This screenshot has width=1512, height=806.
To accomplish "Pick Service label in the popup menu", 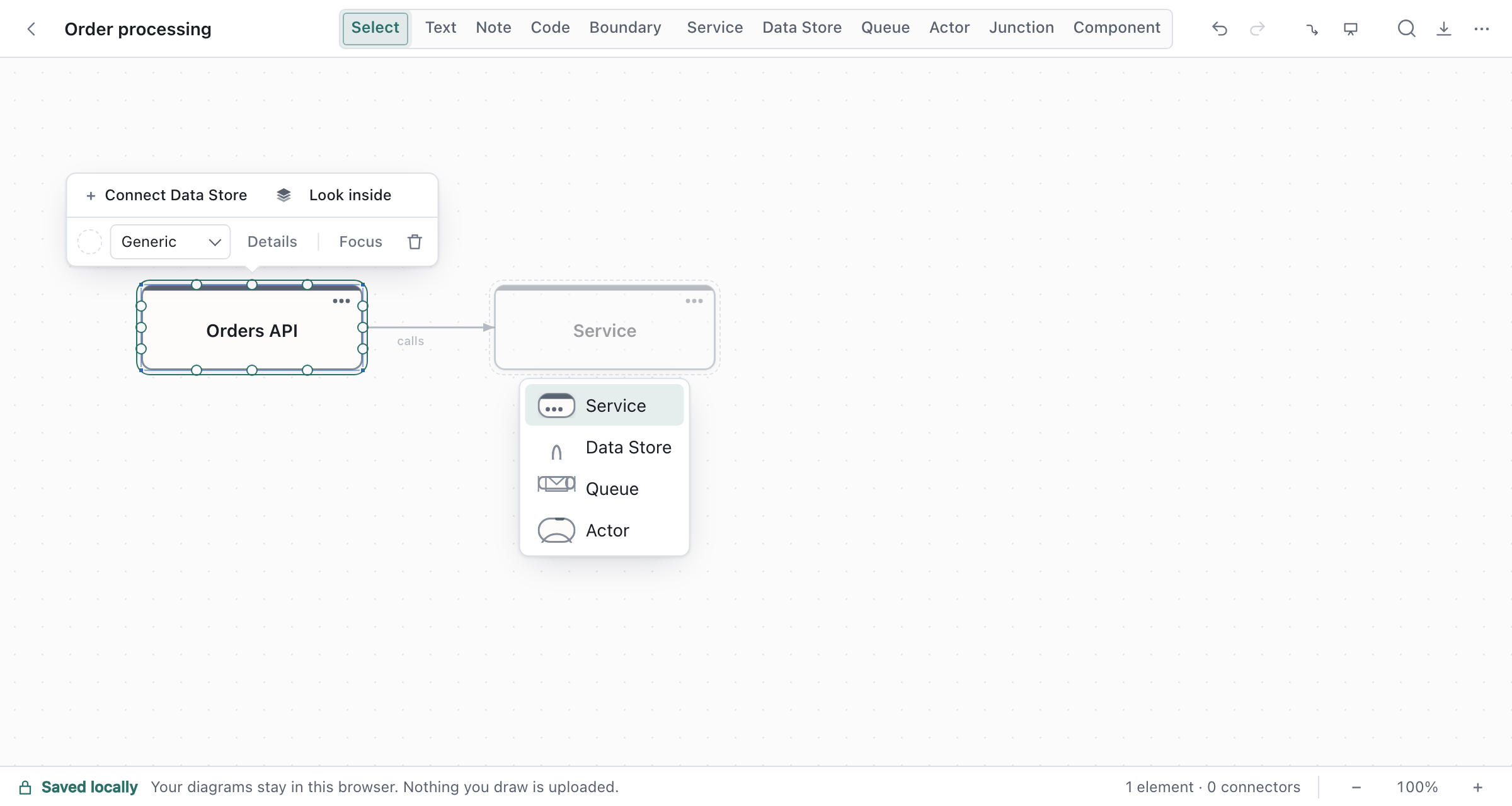I will tap(616, 406).
